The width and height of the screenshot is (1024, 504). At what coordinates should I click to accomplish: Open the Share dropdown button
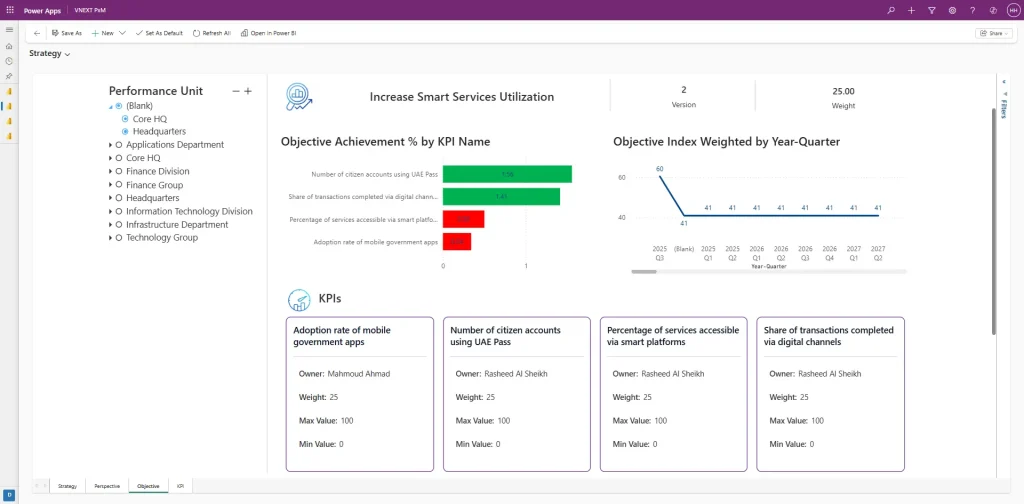click(x=992, y=33)
